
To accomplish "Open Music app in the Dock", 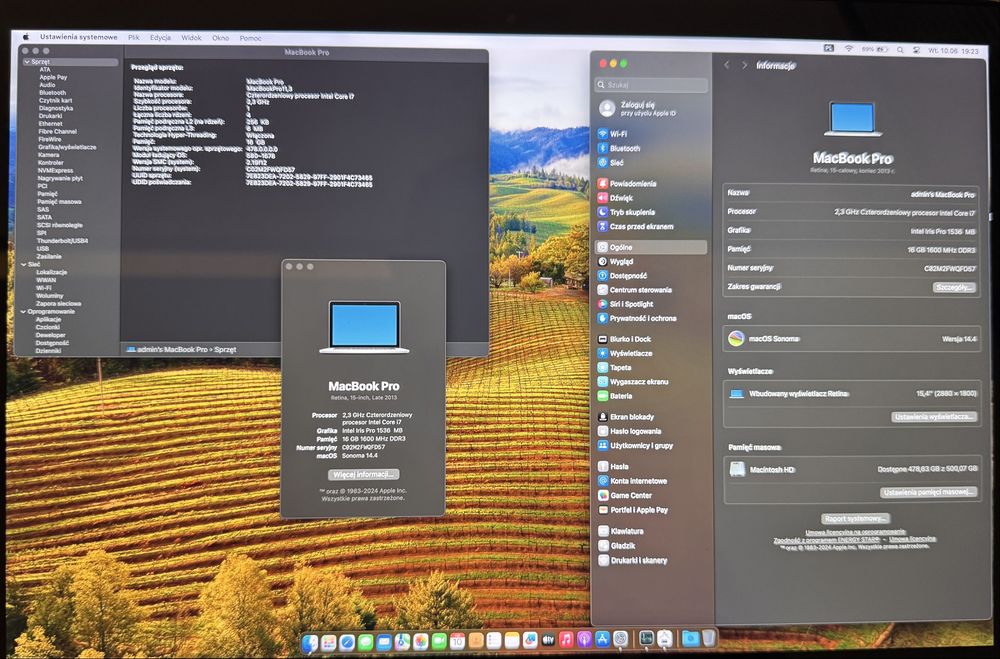I will point(566,639).
